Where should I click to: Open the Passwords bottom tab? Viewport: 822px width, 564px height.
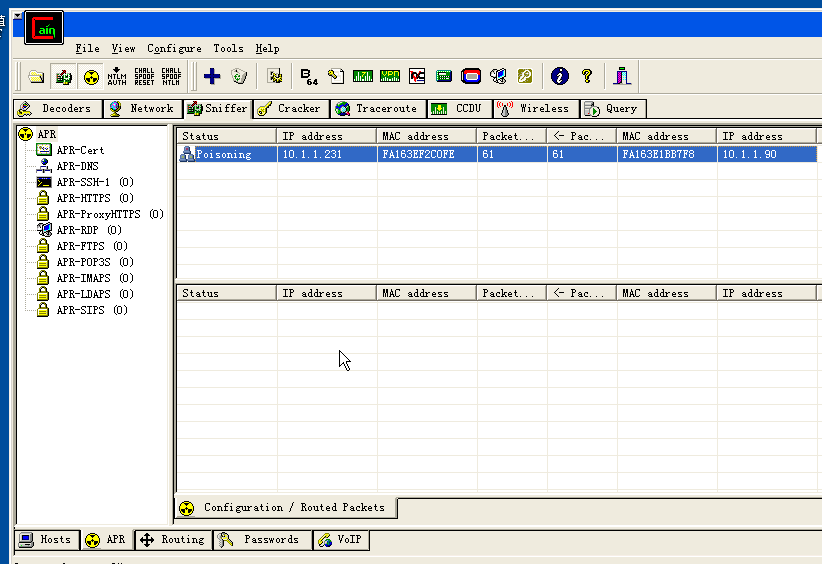(x=262, y=539)
